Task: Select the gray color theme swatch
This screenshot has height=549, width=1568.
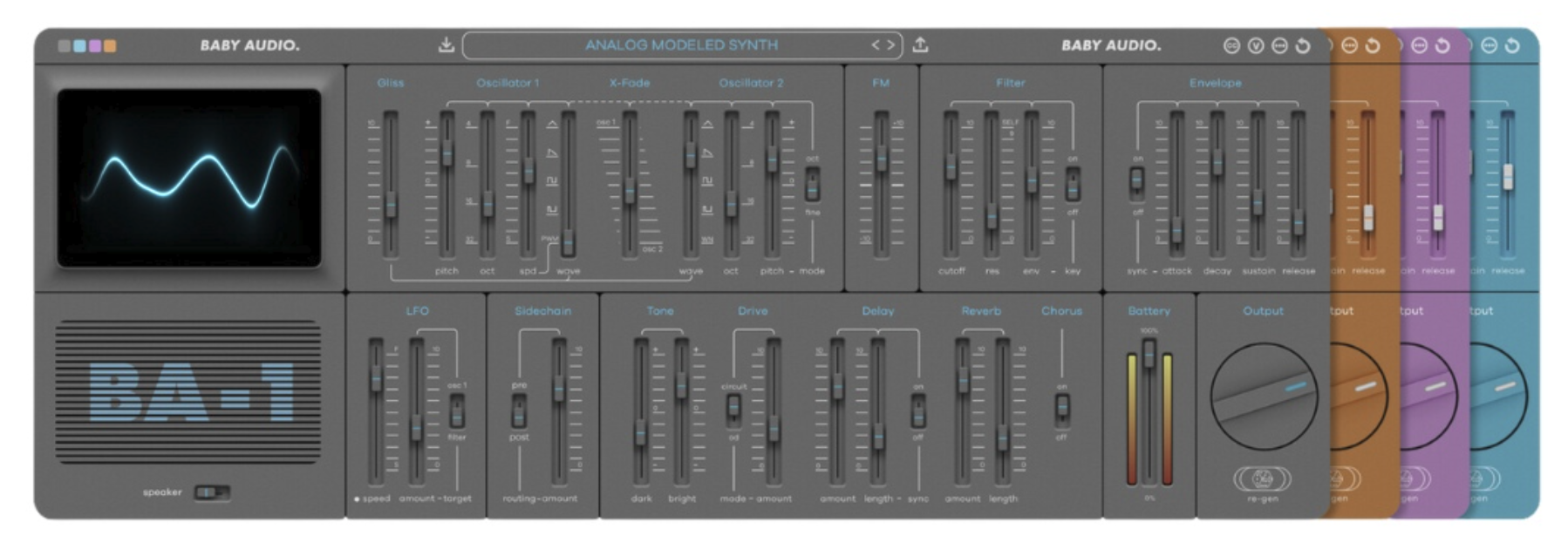Action: [x=64, y=45]
